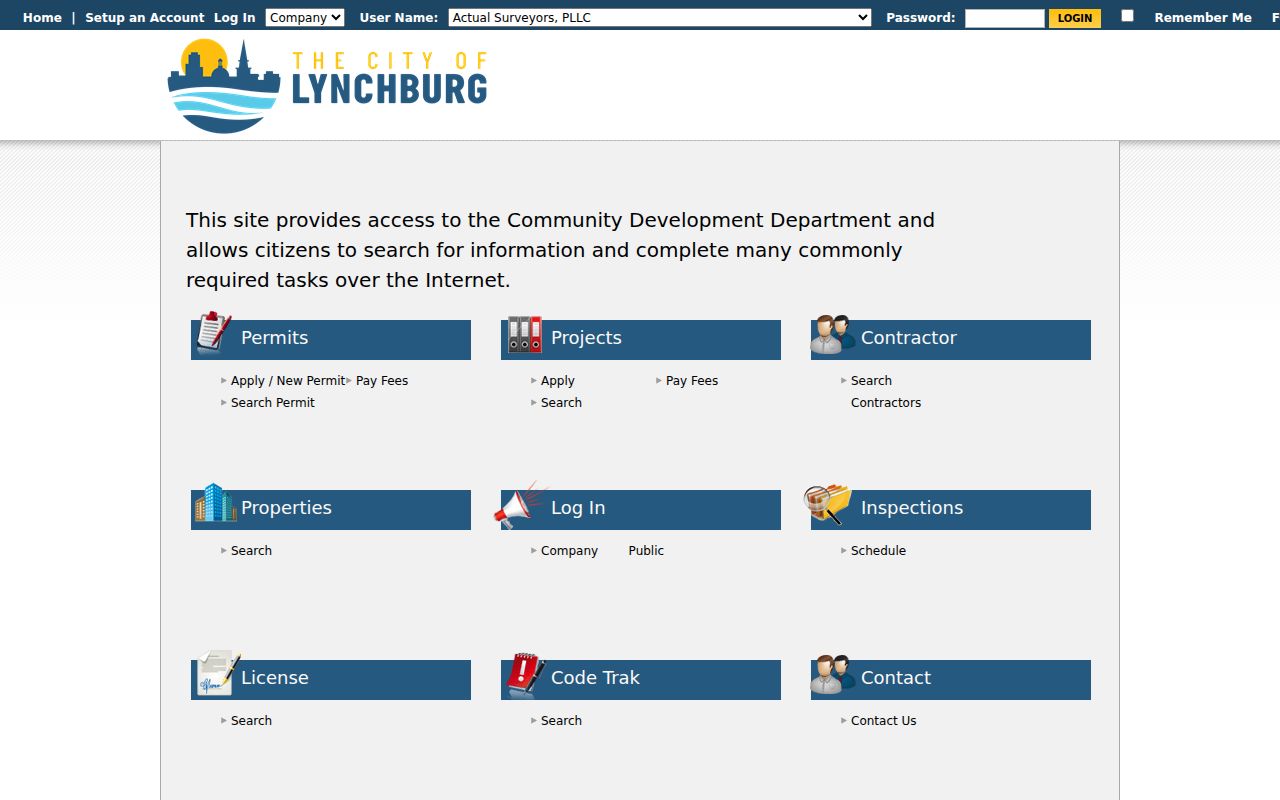Click the yellow LOGIN button
Image resolution: width=1280 pixels, height=800 pixels.
[1075, 18]
